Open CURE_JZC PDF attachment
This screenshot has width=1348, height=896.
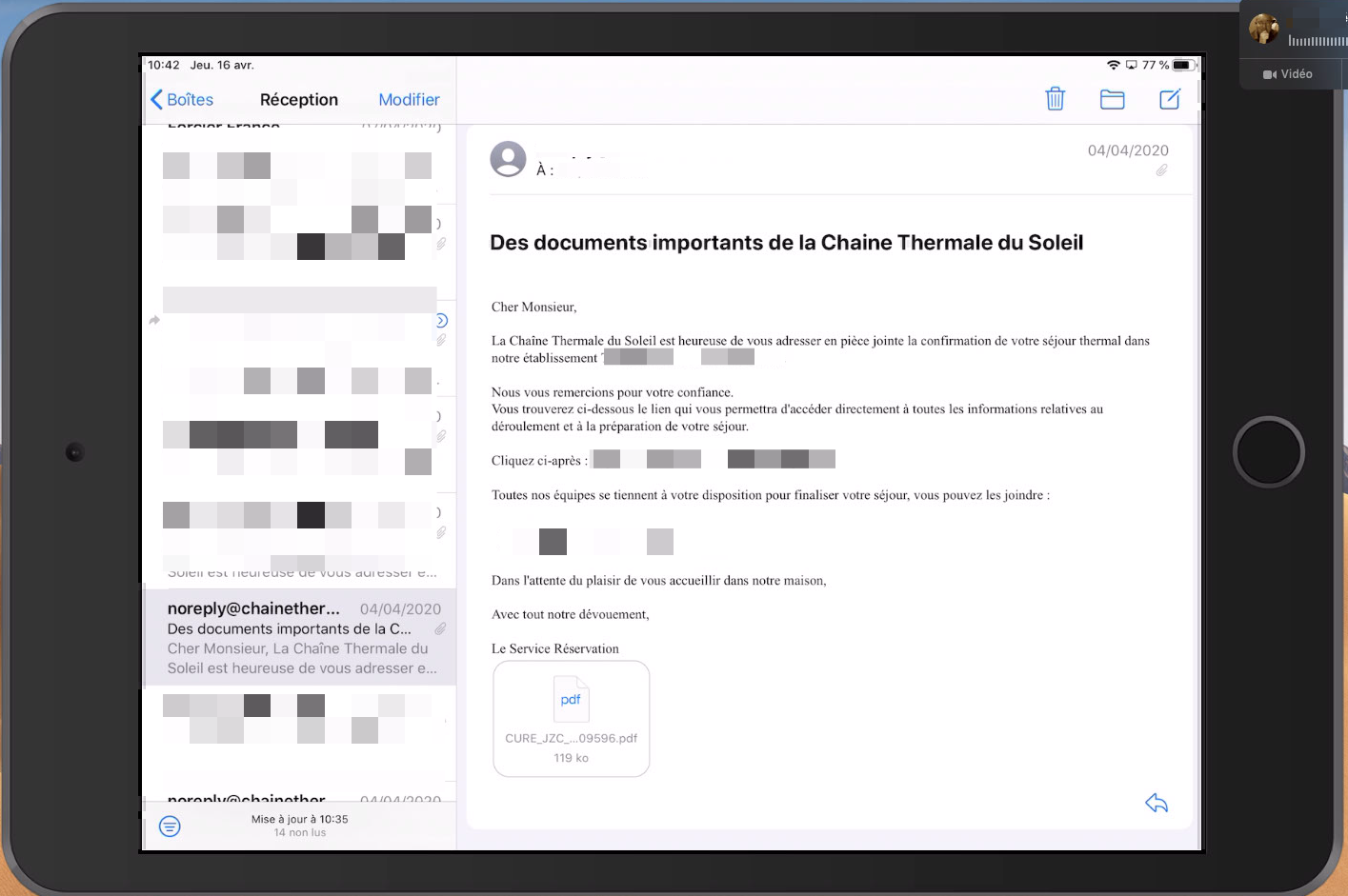pyautogui.click(x=571, y=738)
